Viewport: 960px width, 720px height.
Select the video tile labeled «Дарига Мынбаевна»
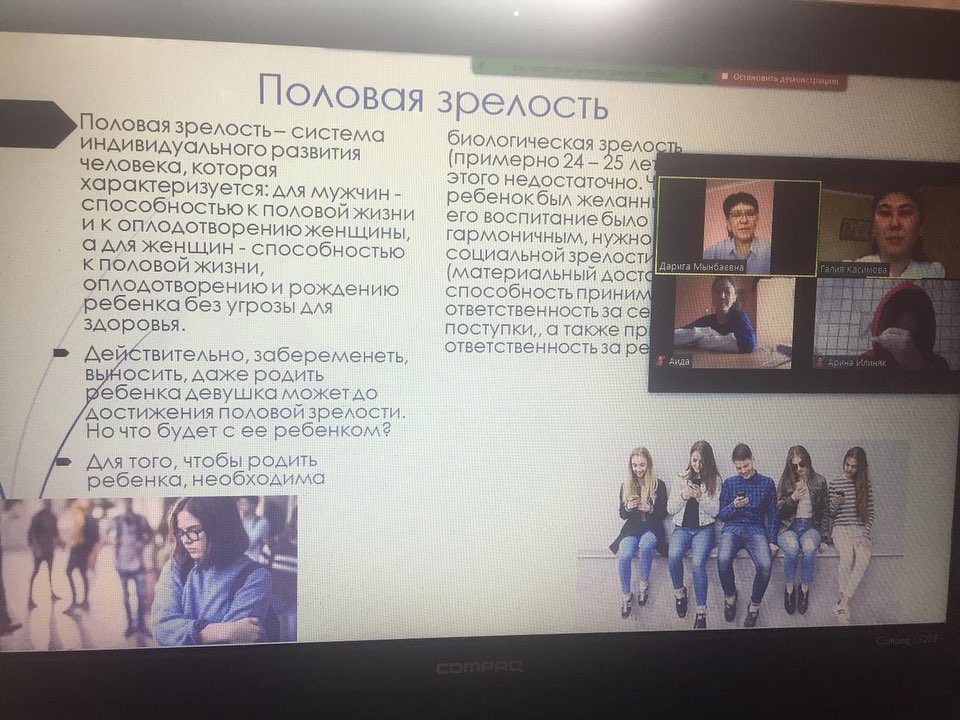click(x=738, y=227)
